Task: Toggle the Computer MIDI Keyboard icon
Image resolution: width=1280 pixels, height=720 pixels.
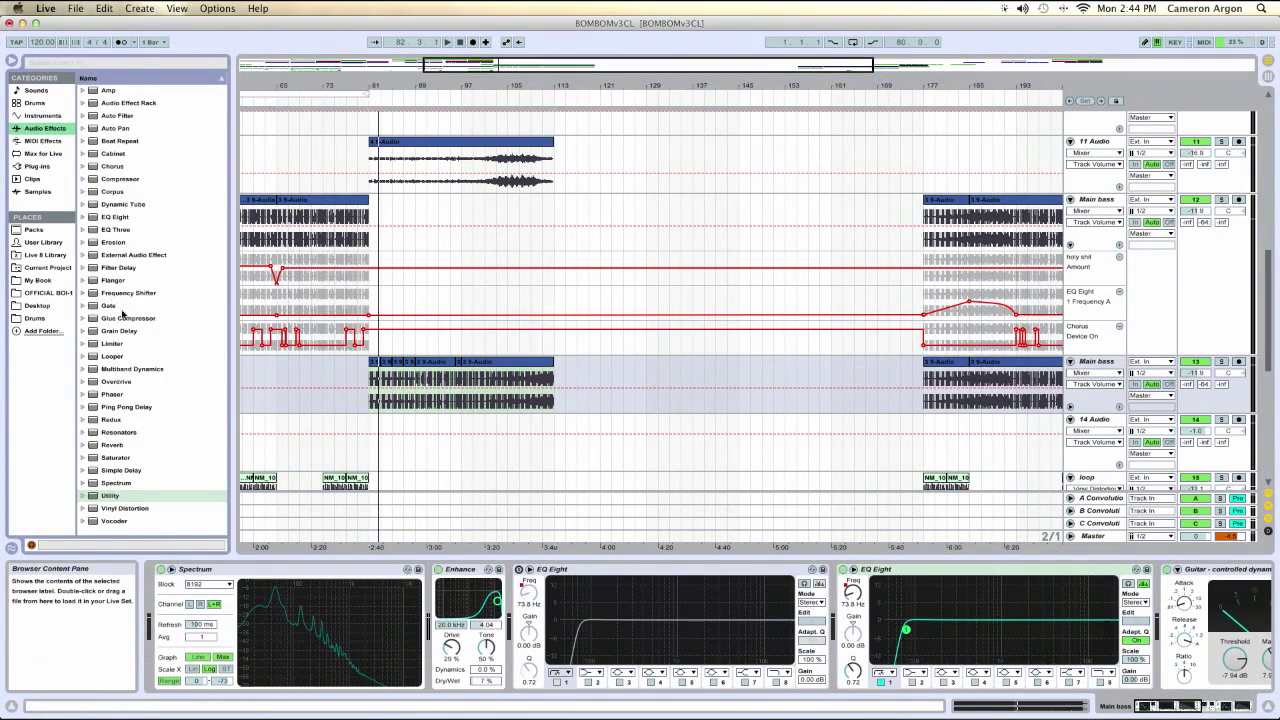Action: pos(1158,42)
